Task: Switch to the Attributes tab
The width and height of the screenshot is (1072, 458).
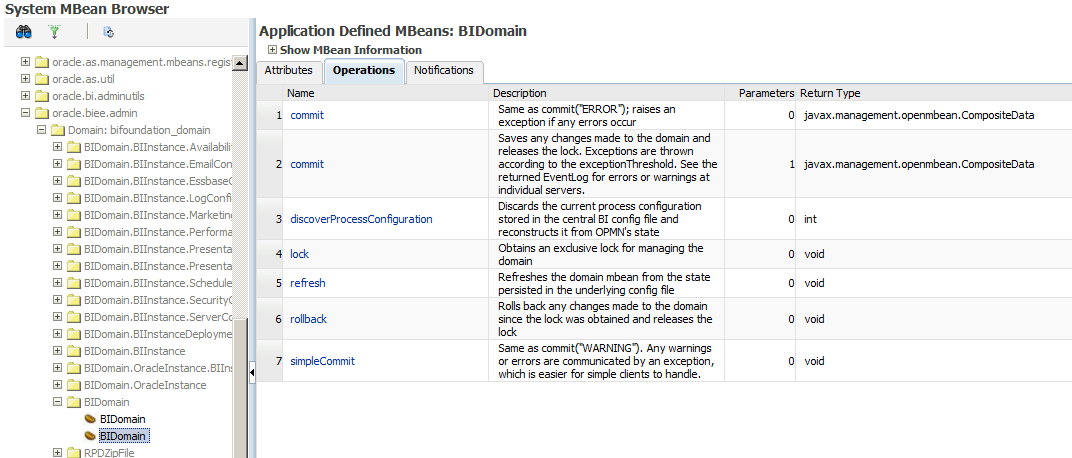Action: [x=289, y=70]
